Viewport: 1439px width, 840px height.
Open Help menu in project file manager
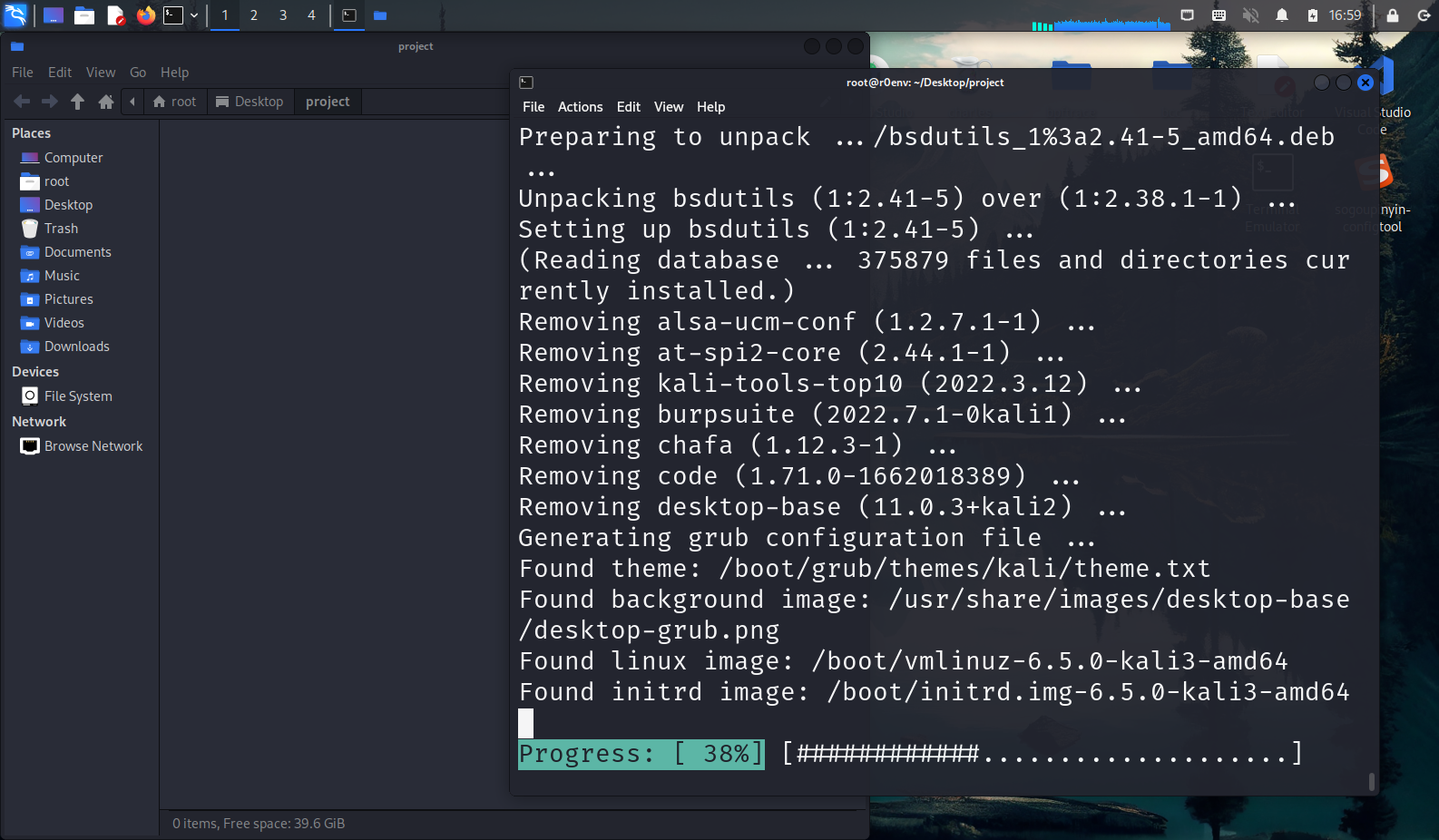click(174, 73)
